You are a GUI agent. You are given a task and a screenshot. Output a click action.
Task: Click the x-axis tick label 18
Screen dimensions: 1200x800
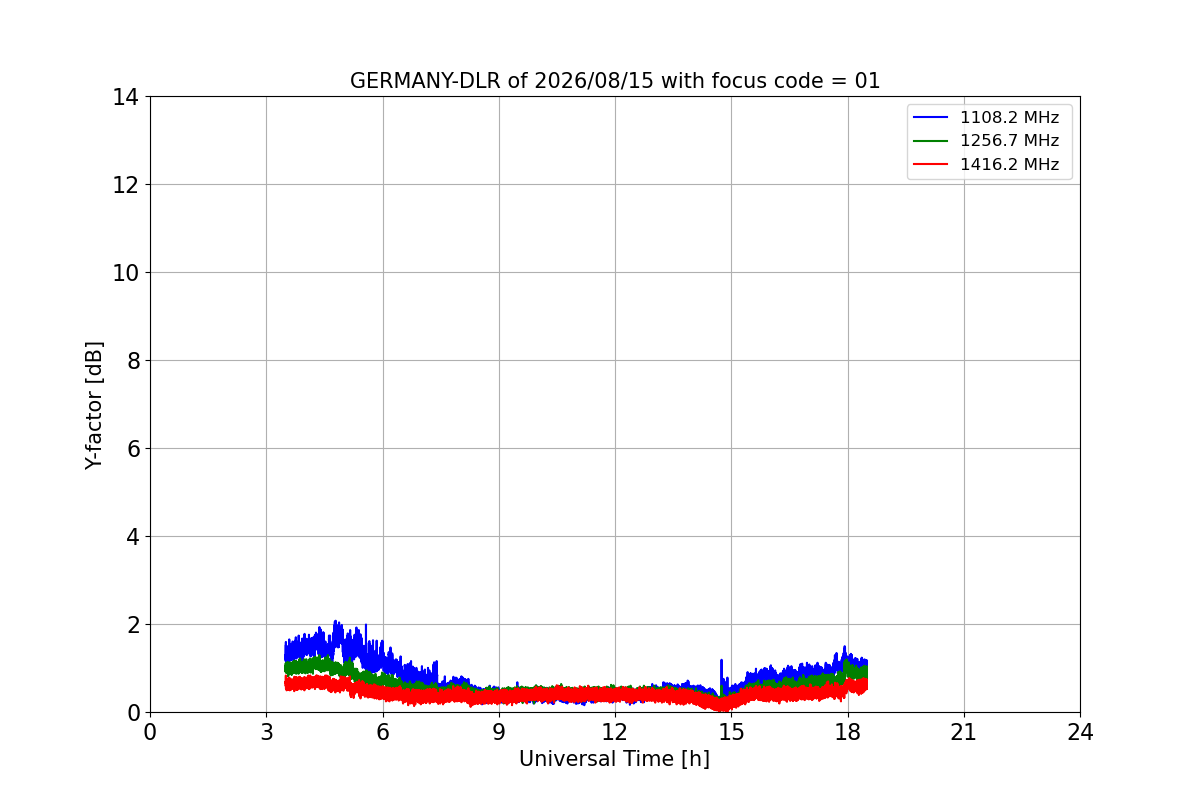coord(847,732)
